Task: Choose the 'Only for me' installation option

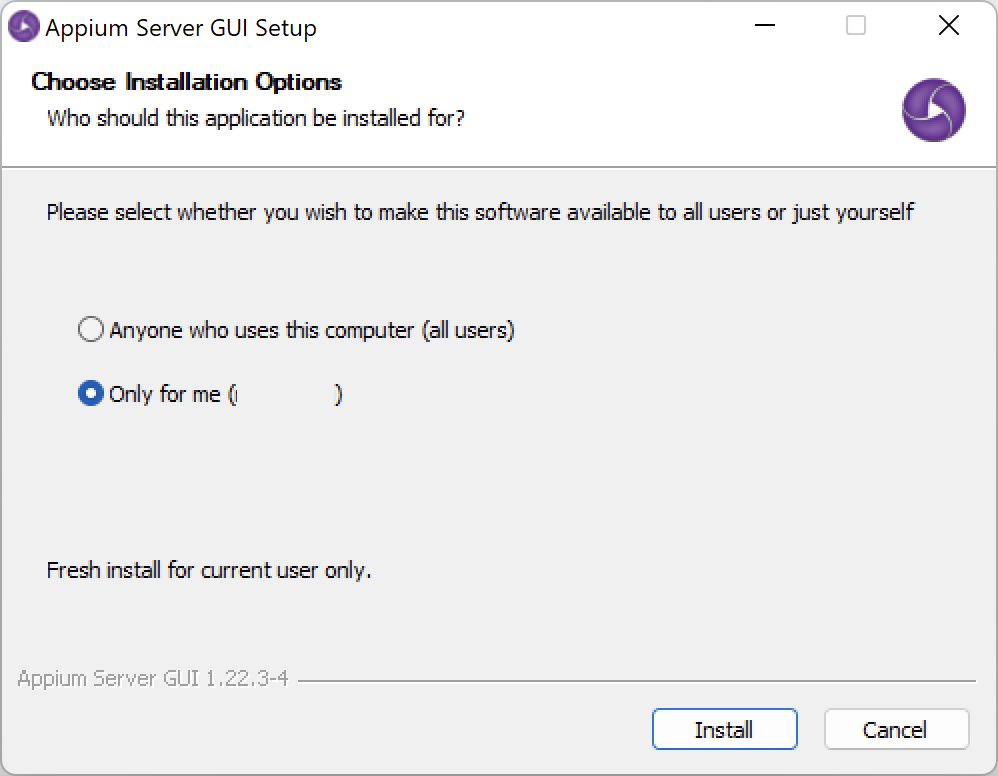Action: (90, 394)
